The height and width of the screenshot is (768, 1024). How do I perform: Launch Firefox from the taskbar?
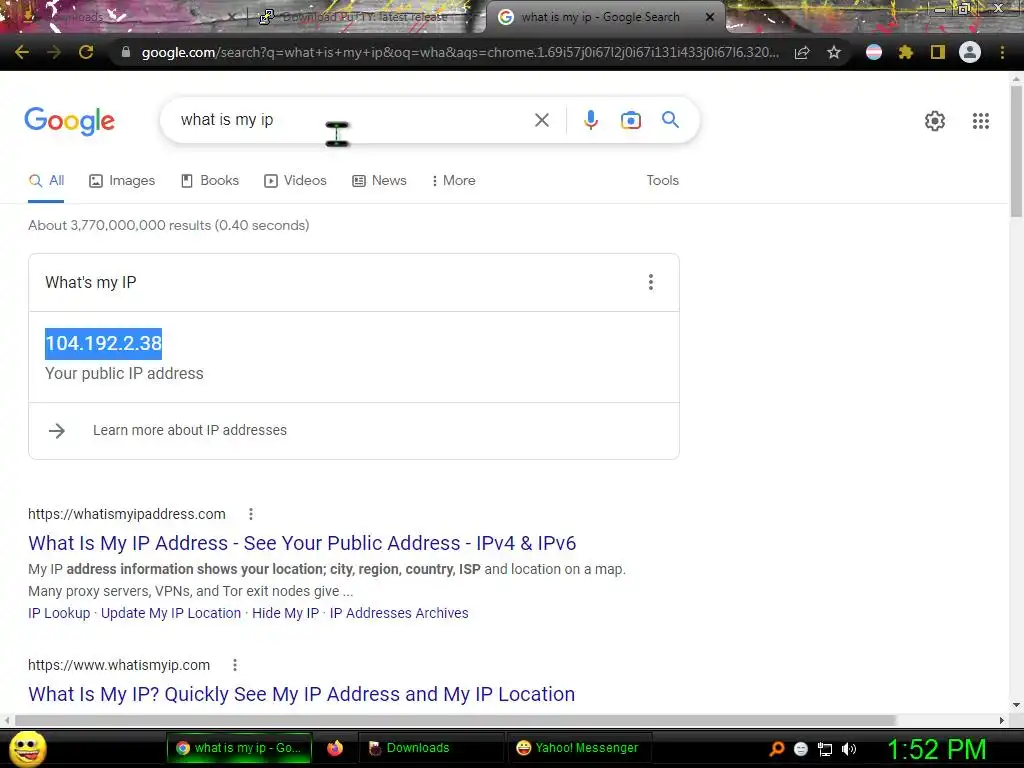coord(335,748)
